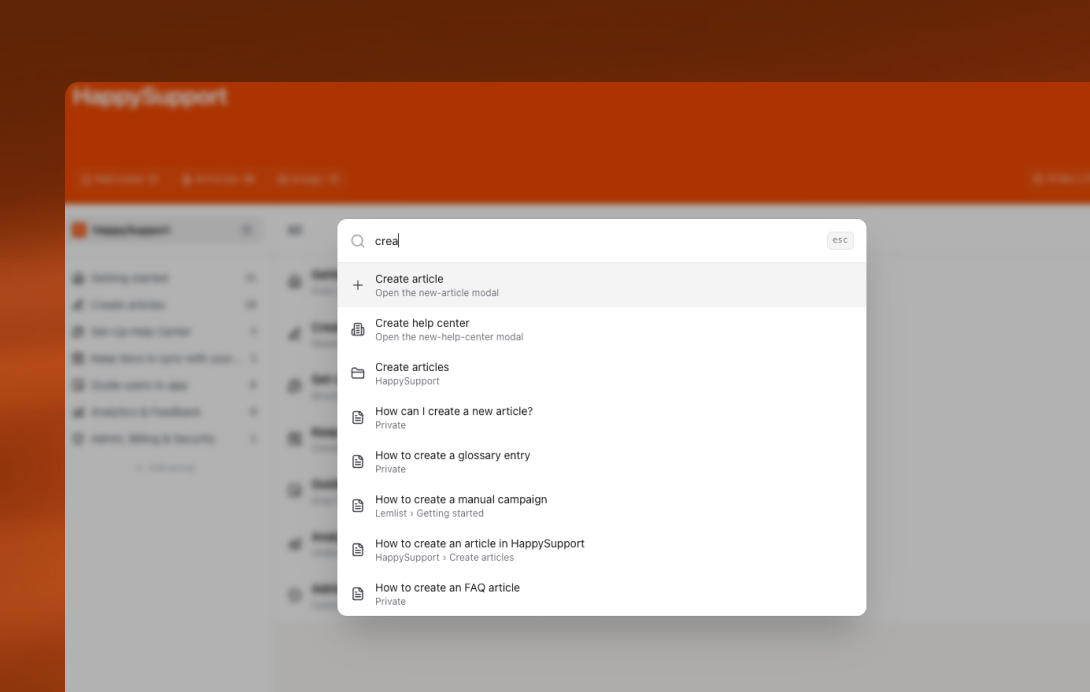Open 'How to create a glossary entry'
The height and width of the screenshot is (692, 1090).
(601, 462)
